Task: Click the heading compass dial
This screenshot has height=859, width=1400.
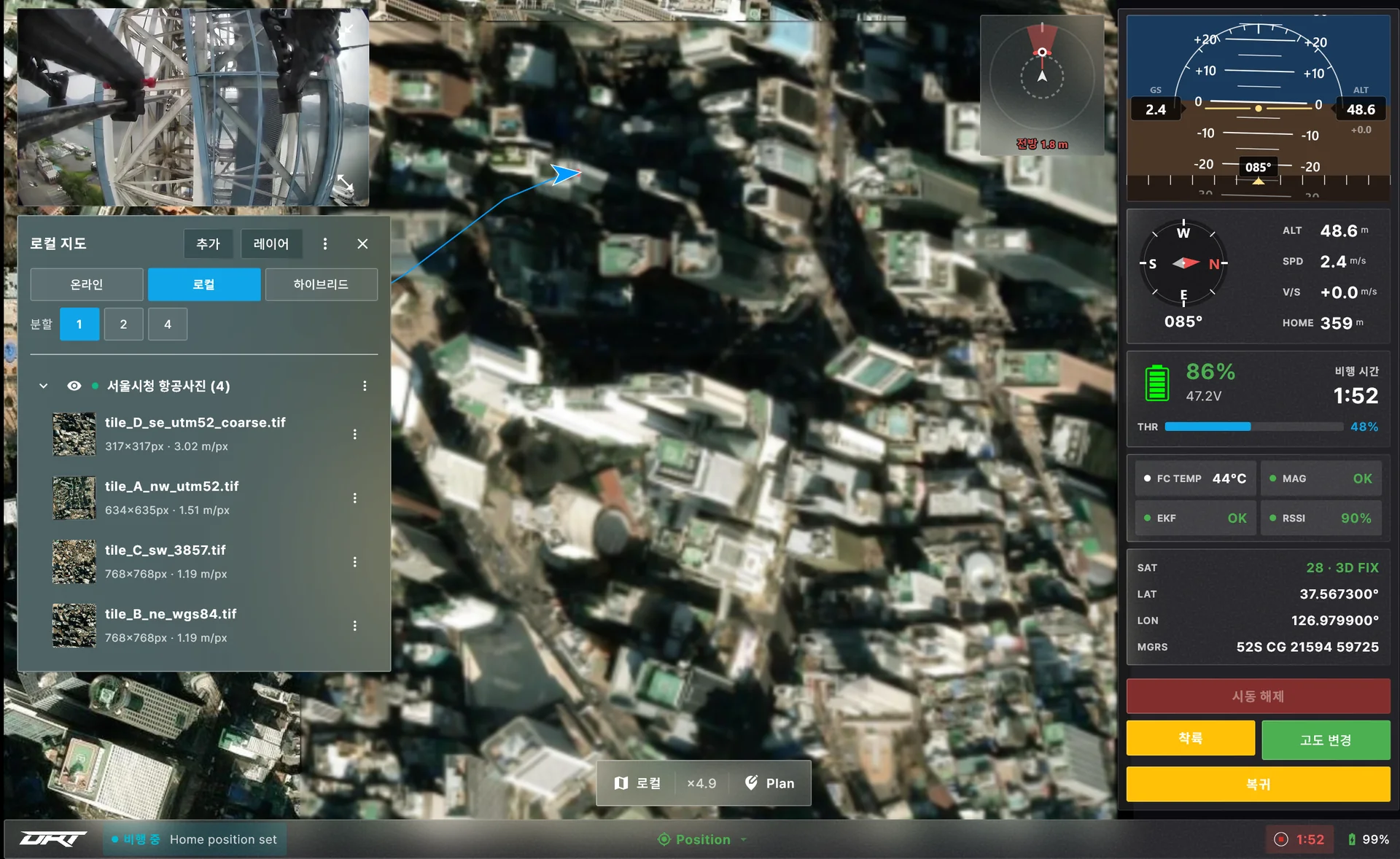Action: click(x=1183, y=263)
